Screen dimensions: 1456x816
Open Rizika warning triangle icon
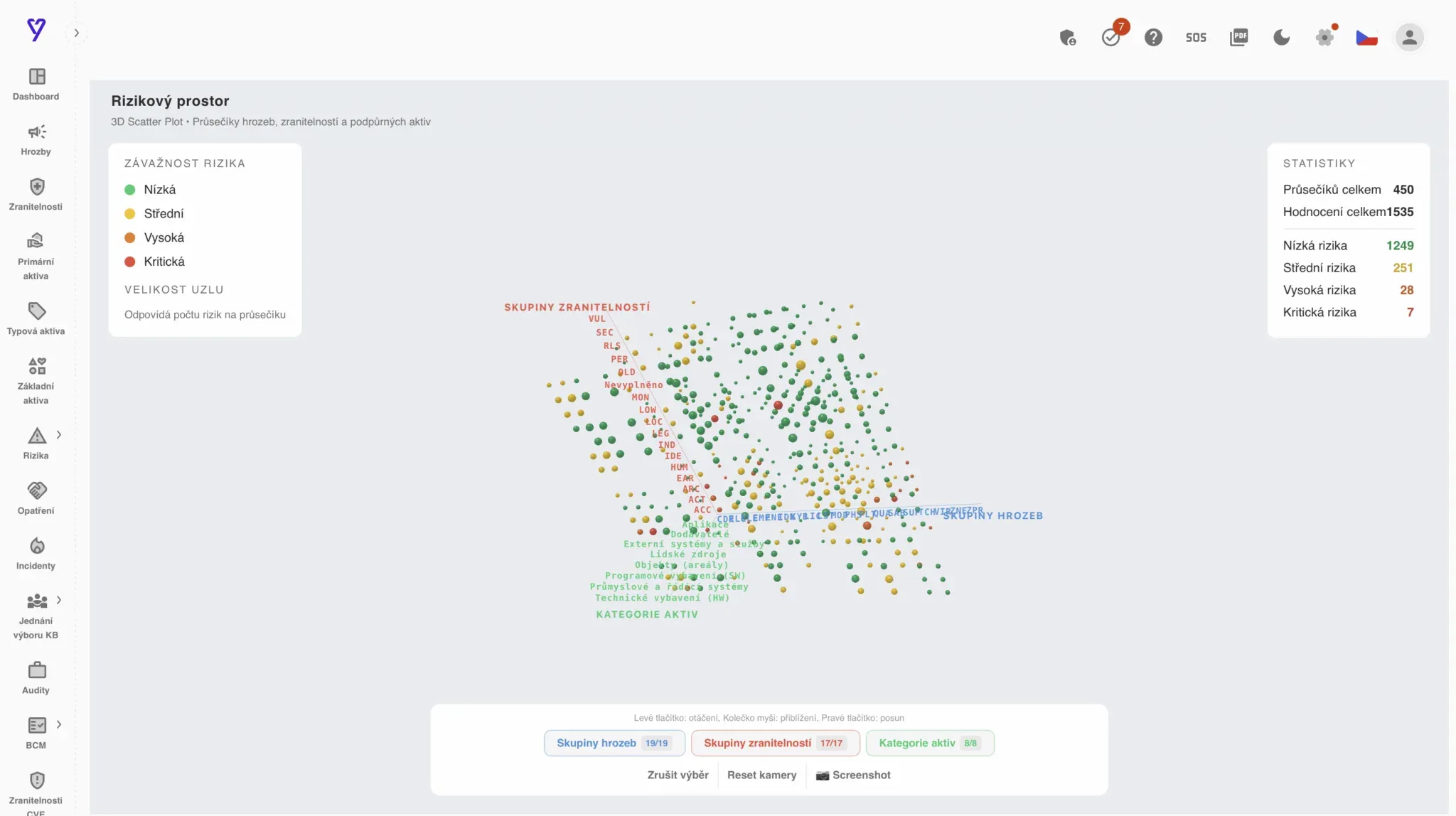coord(37,436)
